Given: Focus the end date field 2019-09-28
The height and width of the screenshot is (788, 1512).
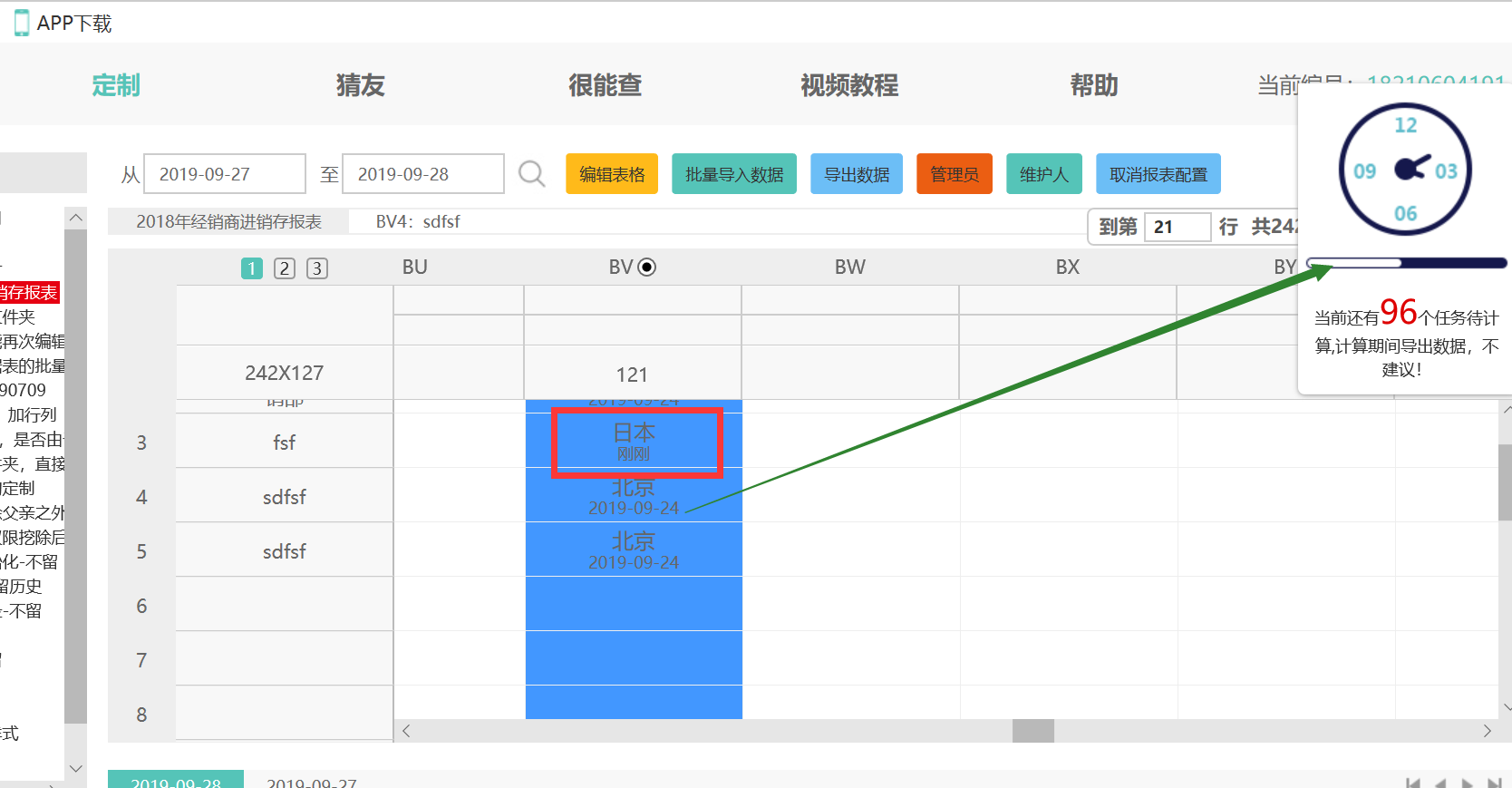Looking at the screenshot, I should (423, 174).
